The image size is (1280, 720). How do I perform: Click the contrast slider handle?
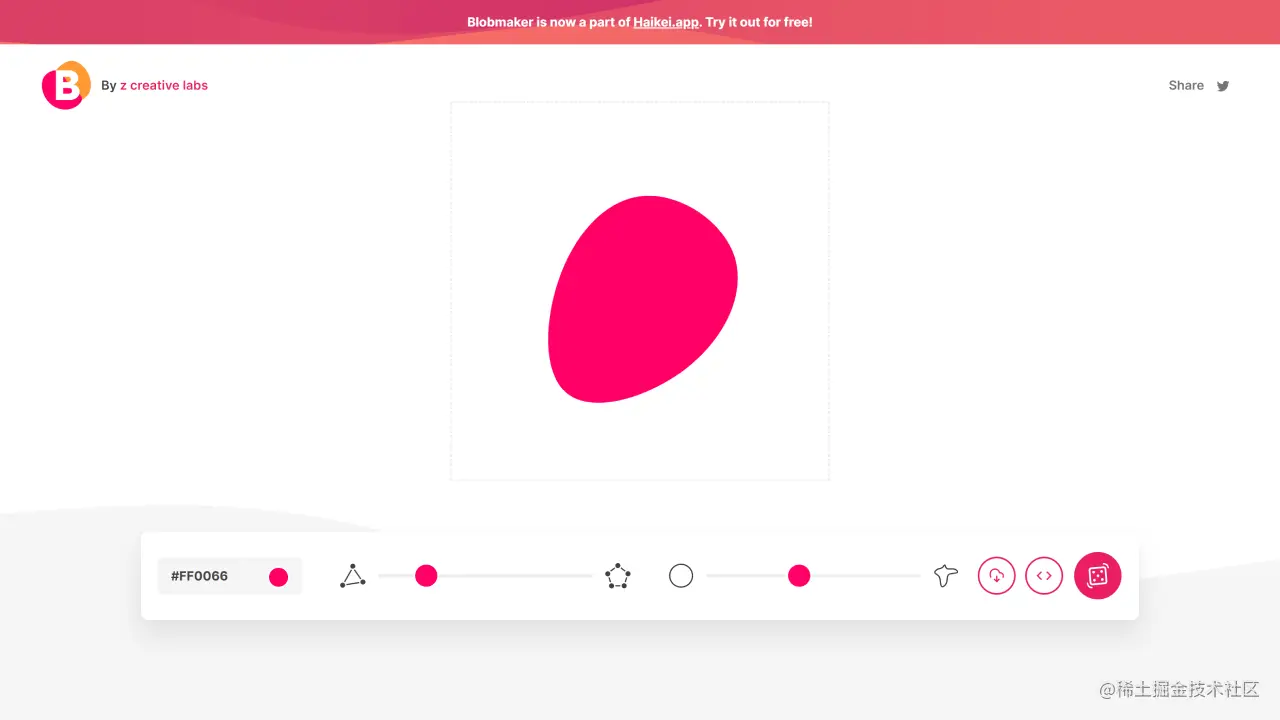click(x=799, y=576)
